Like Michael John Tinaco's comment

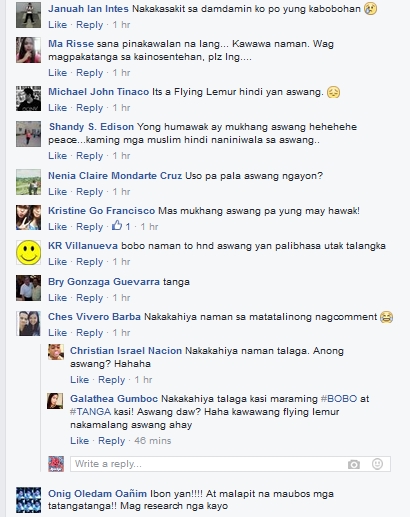pos(57,108)
